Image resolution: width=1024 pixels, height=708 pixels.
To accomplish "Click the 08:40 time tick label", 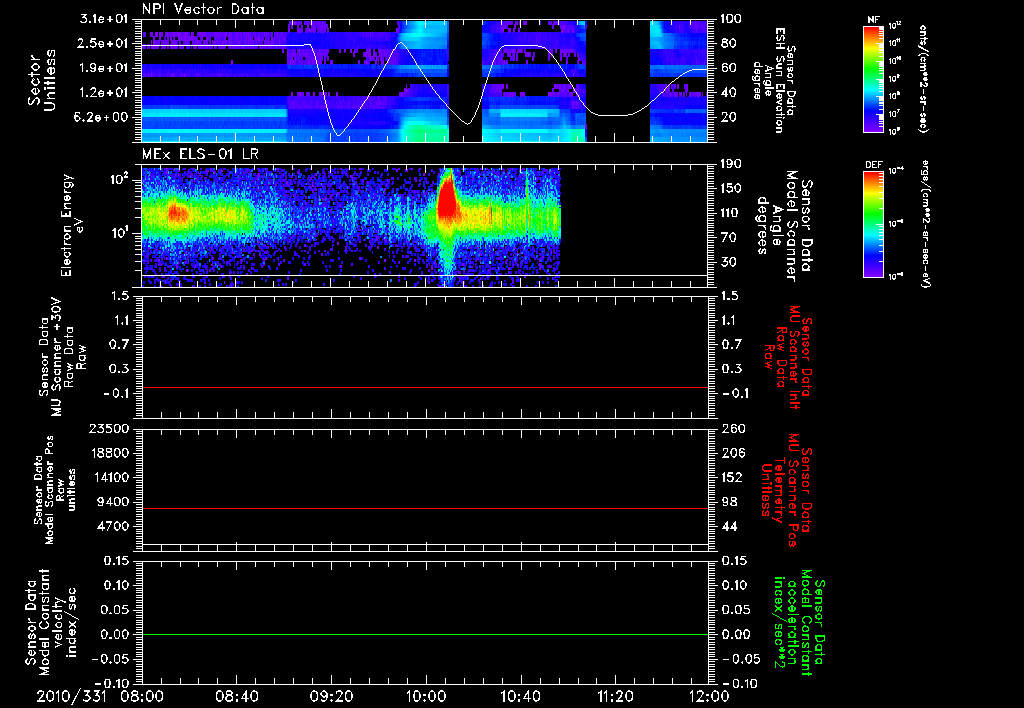I will point(236,696).
